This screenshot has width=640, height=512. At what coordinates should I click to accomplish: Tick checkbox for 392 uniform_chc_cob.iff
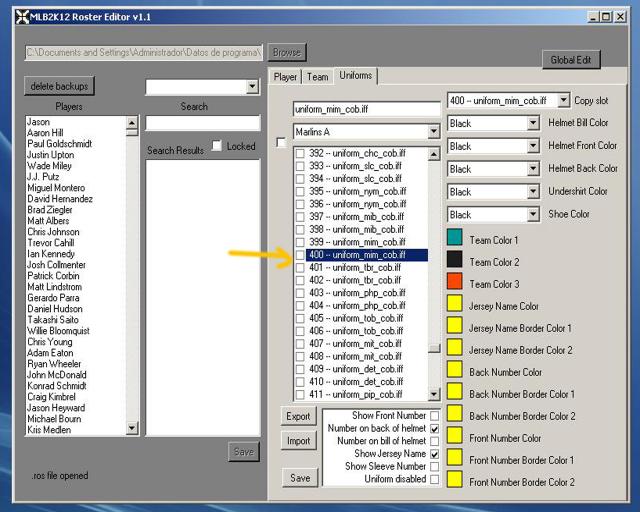pyautogui.click(x=300, y=154)
